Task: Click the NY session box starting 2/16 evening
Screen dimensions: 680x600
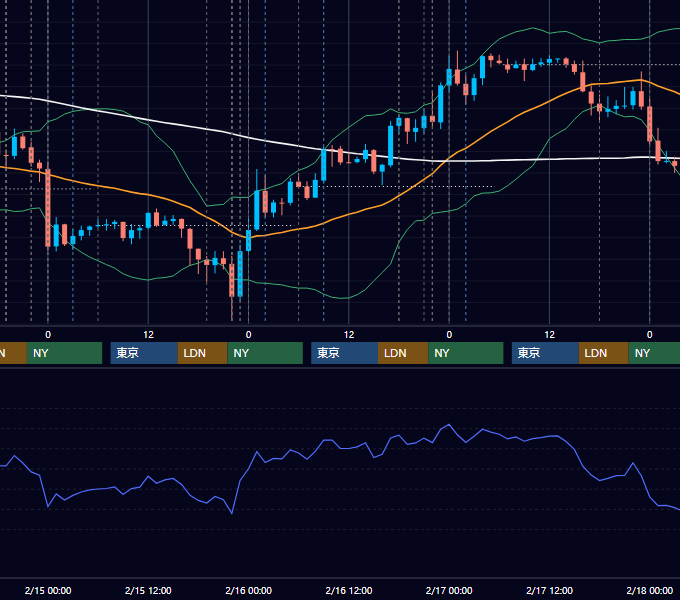Action: [x=466, y=353]
